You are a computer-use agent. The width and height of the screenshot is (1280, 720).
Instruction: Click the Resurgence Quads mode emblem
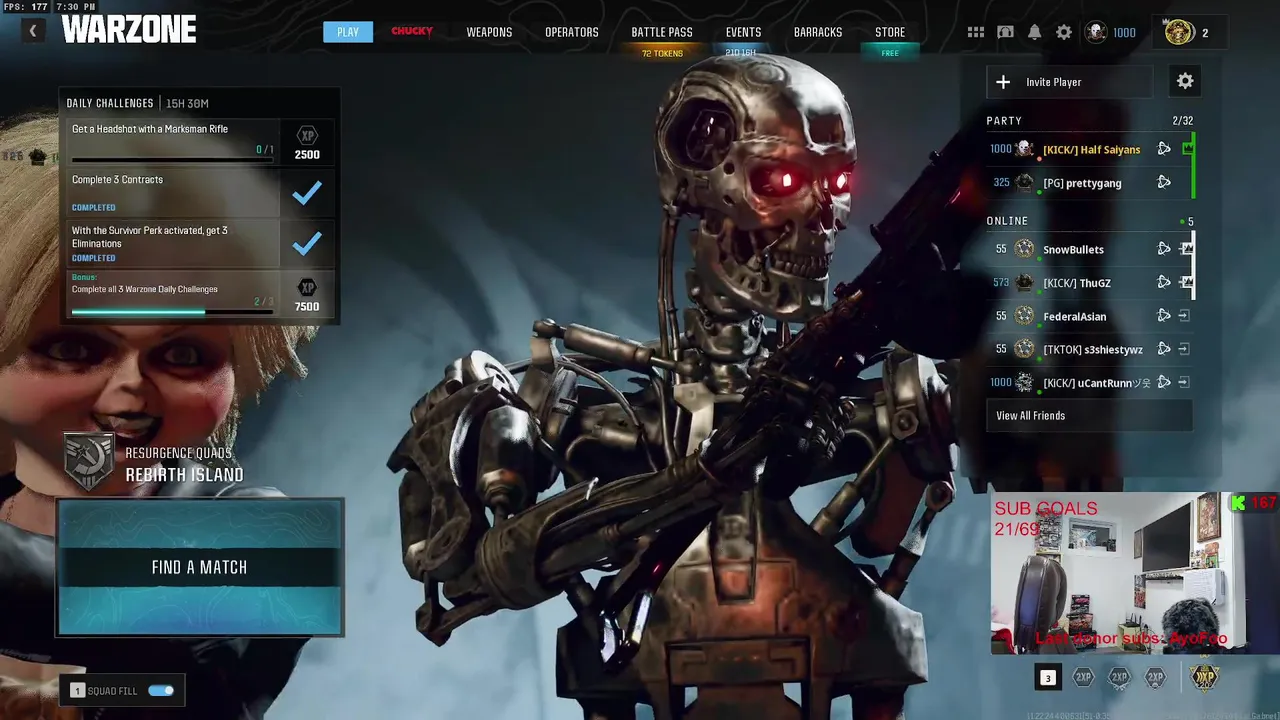[x=89, y=461]
